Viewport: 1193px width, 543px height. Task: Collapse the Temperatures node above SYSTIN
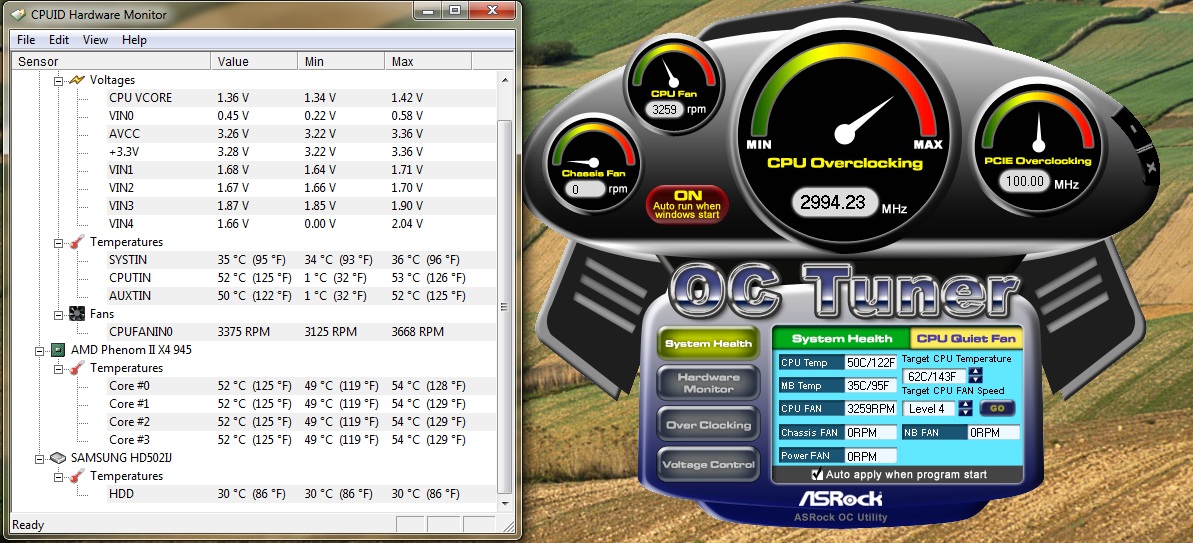tap(59, 242)
